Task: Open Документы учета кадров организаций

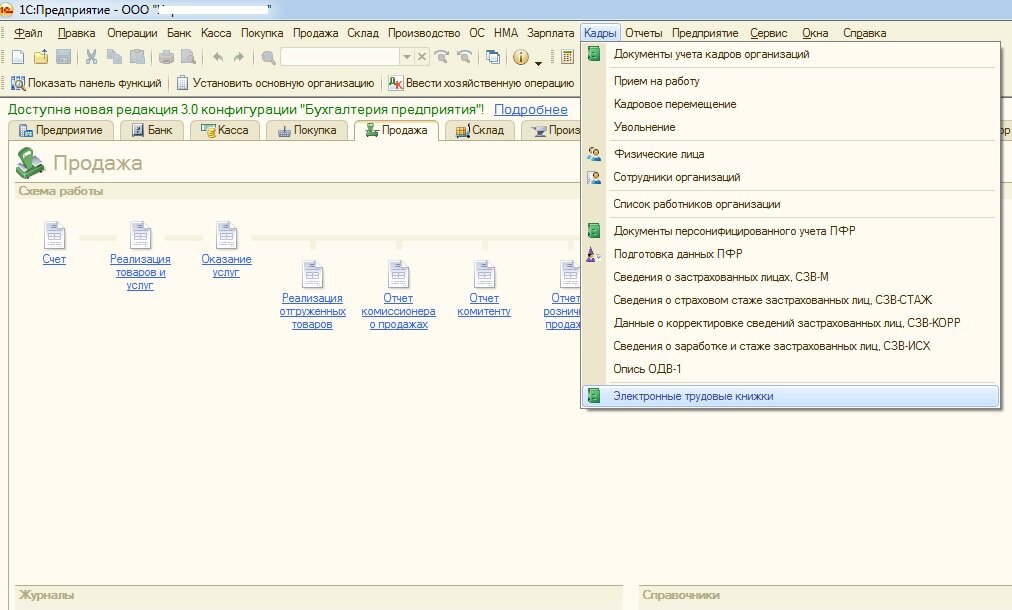Action: click(x=791, y=54)
